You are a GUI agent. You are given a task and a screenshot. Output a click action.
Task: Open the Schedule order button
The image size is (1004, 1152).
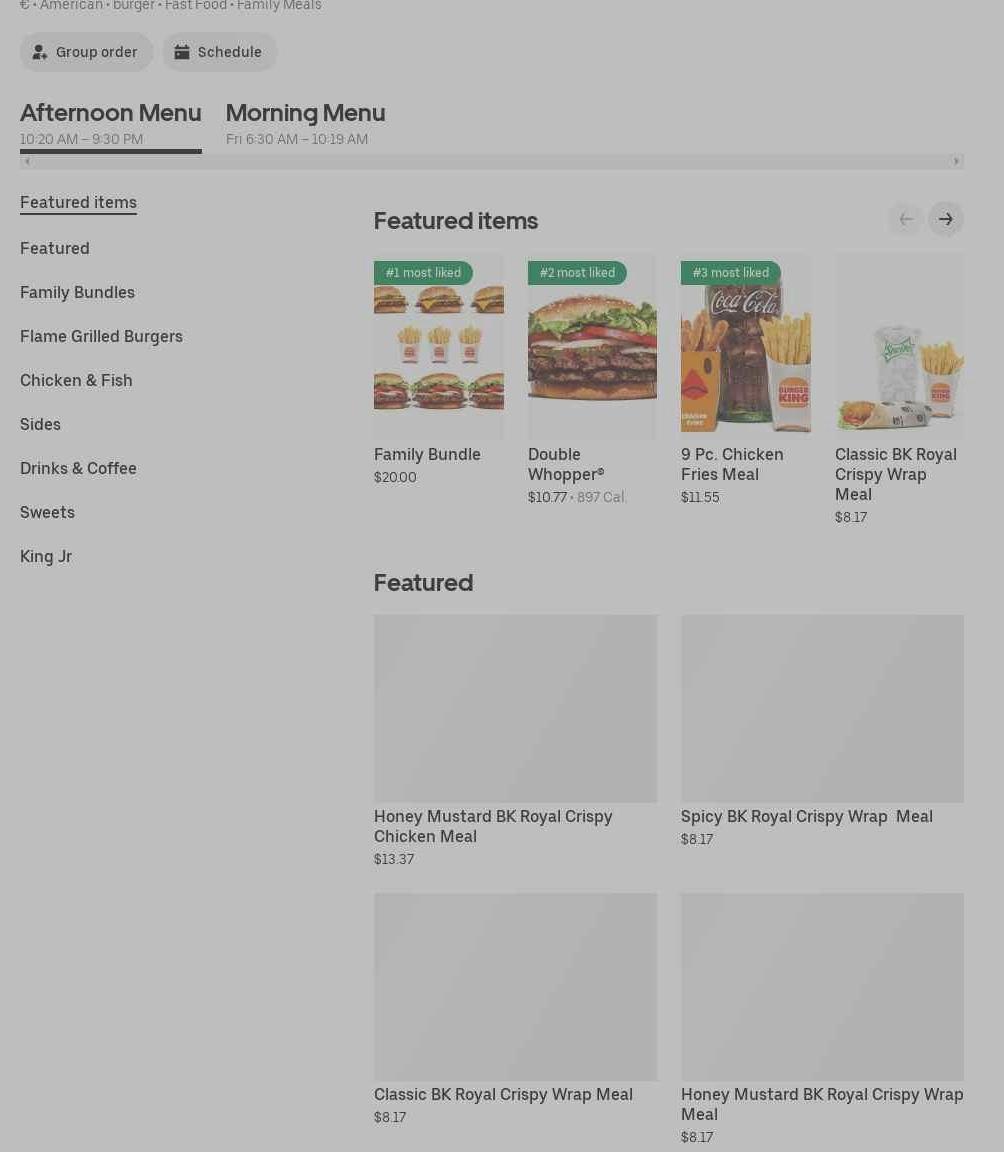point(219,52)
